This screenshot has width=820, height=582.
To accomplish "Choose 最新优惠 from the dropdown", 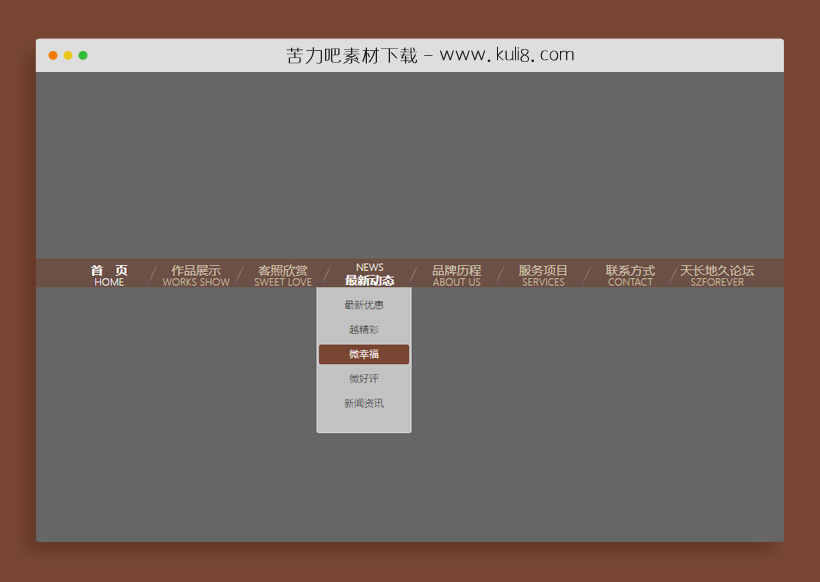I will click(x=364, y=305).
